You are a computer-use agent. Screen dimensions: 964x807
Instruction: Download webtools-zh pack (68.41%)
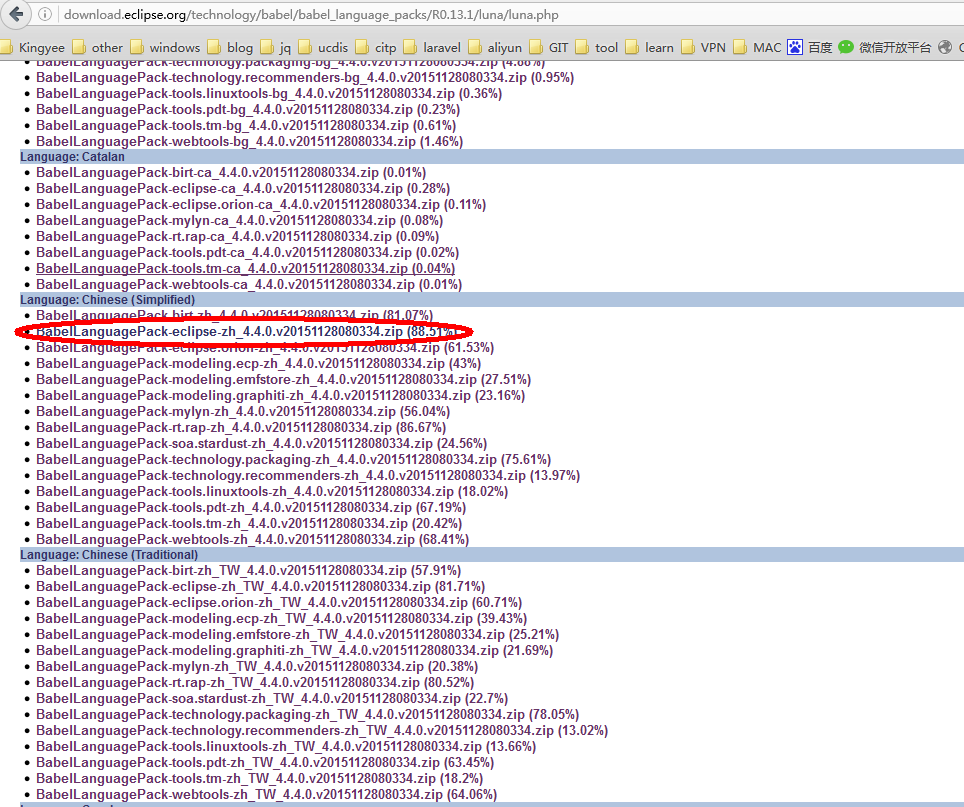253,539
